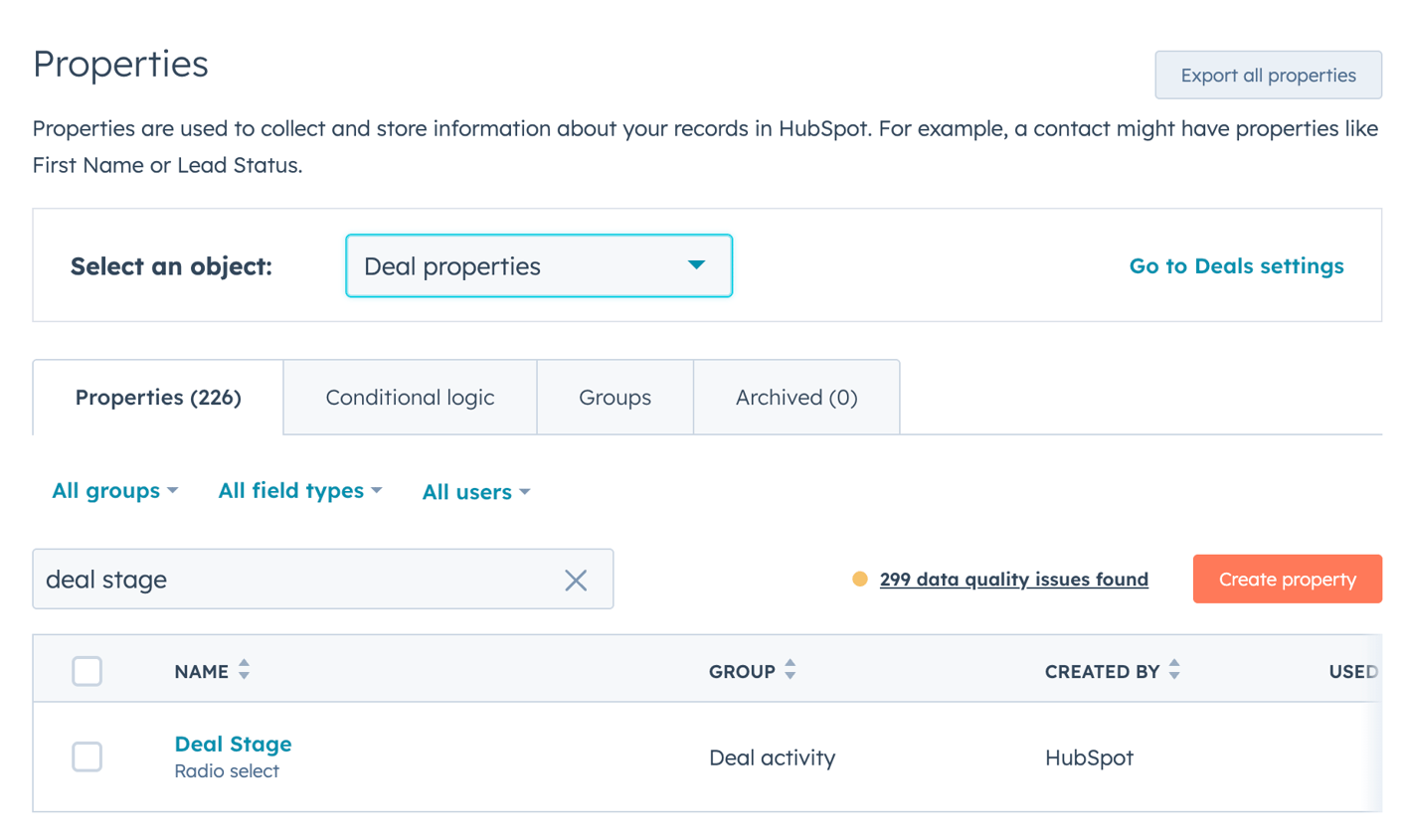The height and width of the screenshot is (840, 1407).
Task: Expand the All users dropdown
Action: point(475,490)
